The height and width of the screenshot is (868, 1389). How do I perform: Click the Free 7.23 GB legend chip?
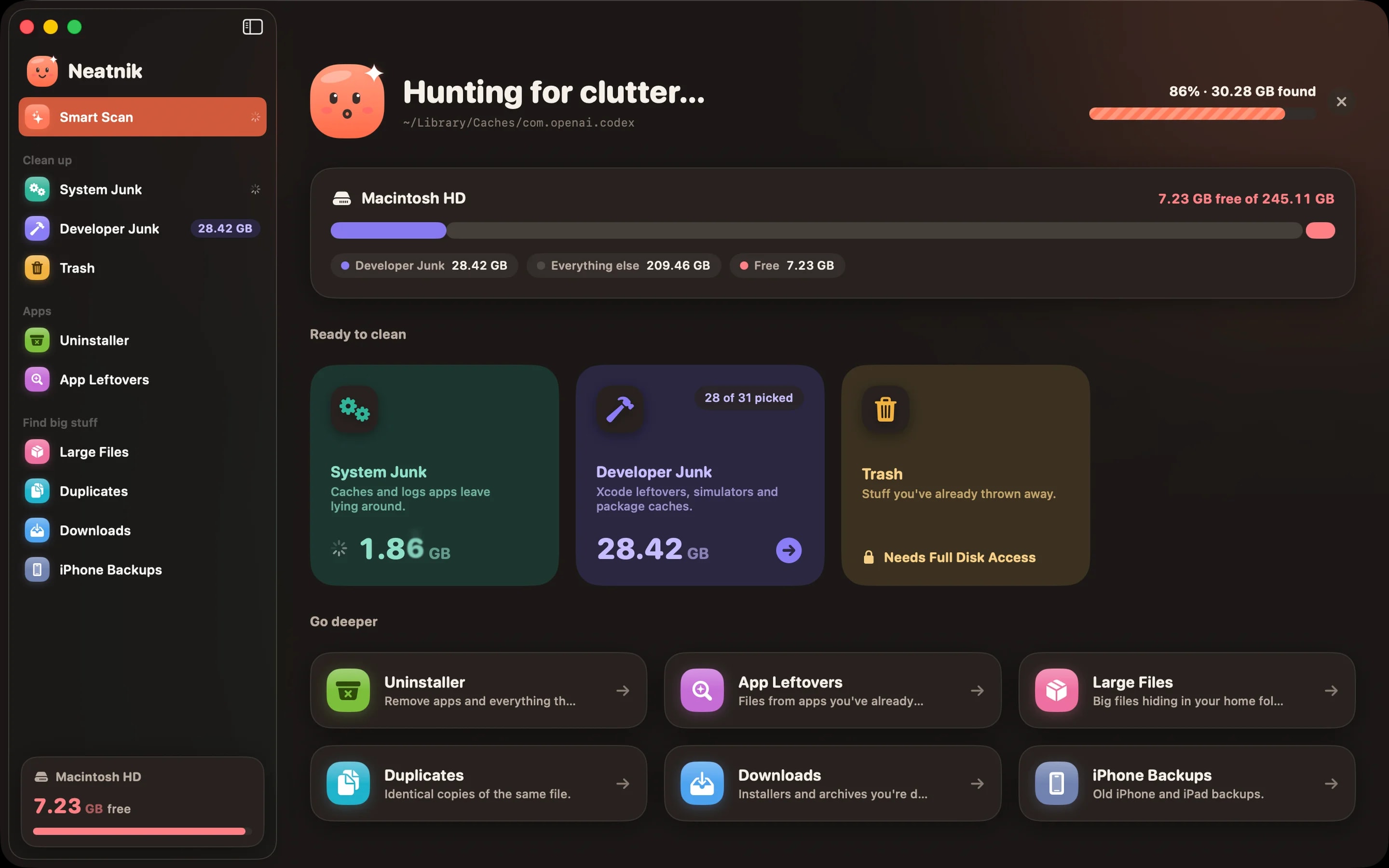pyautogui.click(x=787, y=266)
